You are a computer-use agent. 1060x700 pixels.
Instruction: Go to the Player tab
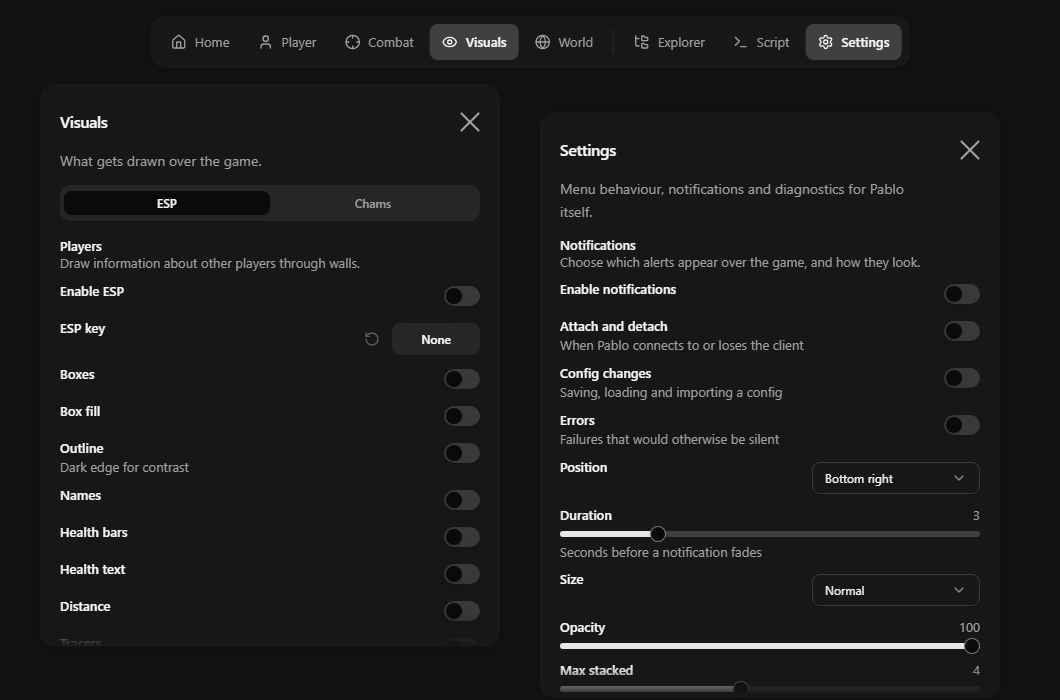pyautogui.click(x=287, y=42)
